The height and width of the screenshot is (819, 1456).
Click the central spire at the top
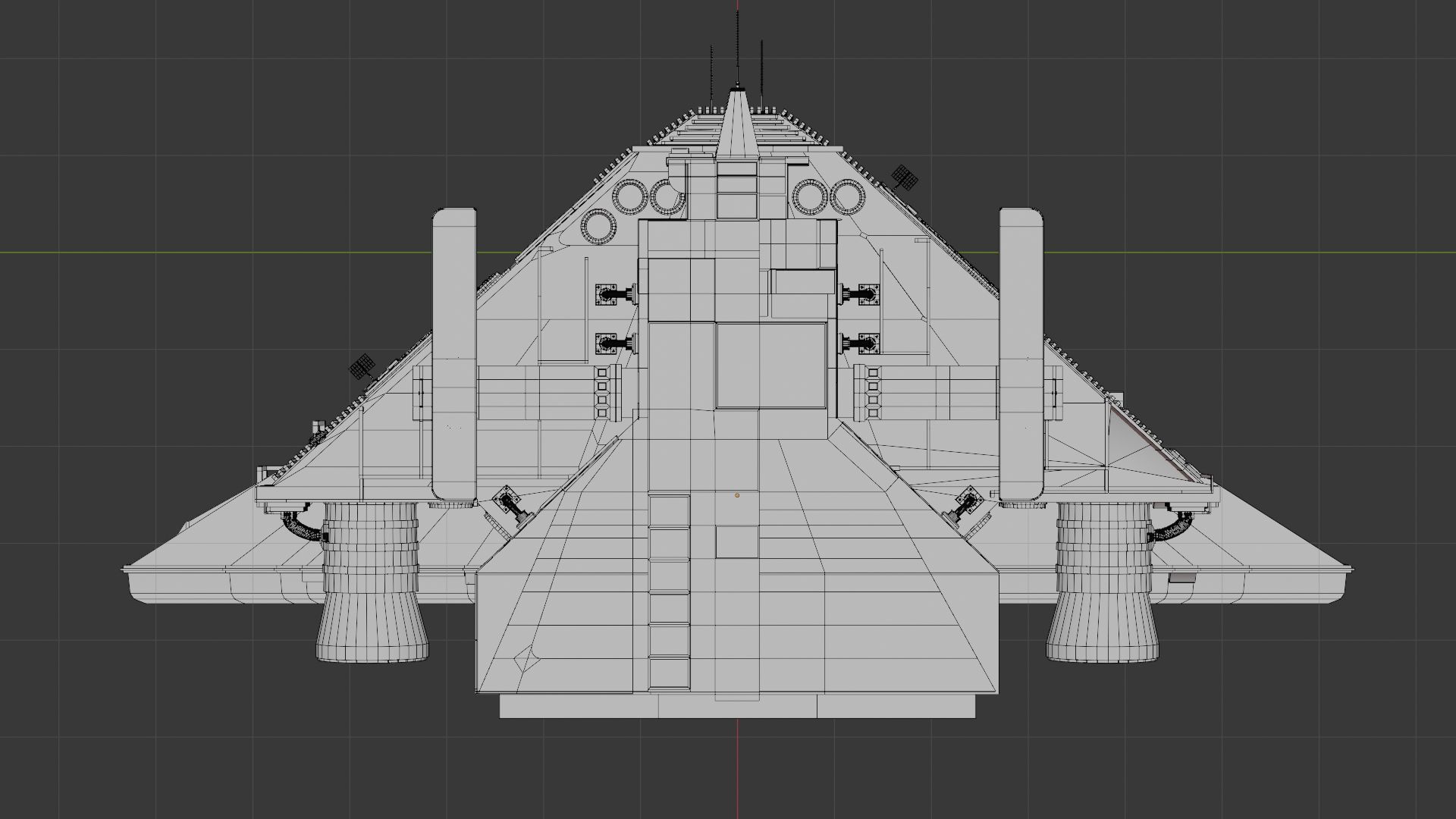tap(738, 124)
